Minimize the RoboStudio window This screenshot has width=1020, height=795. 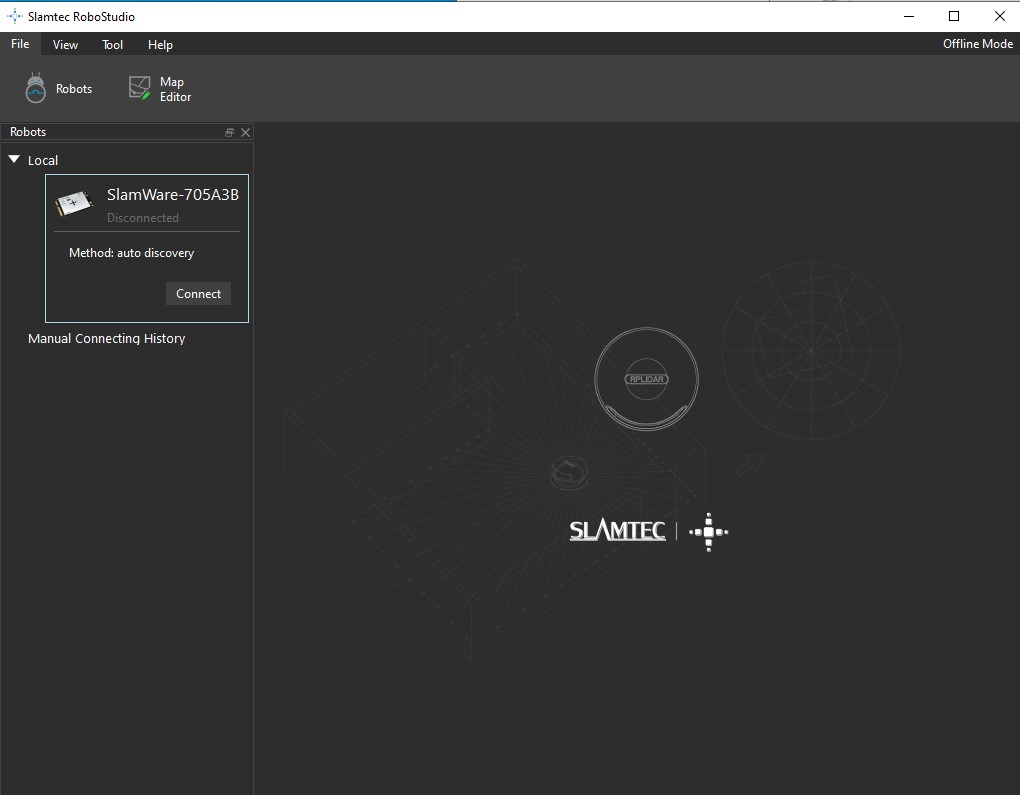[x=909, y=16]
